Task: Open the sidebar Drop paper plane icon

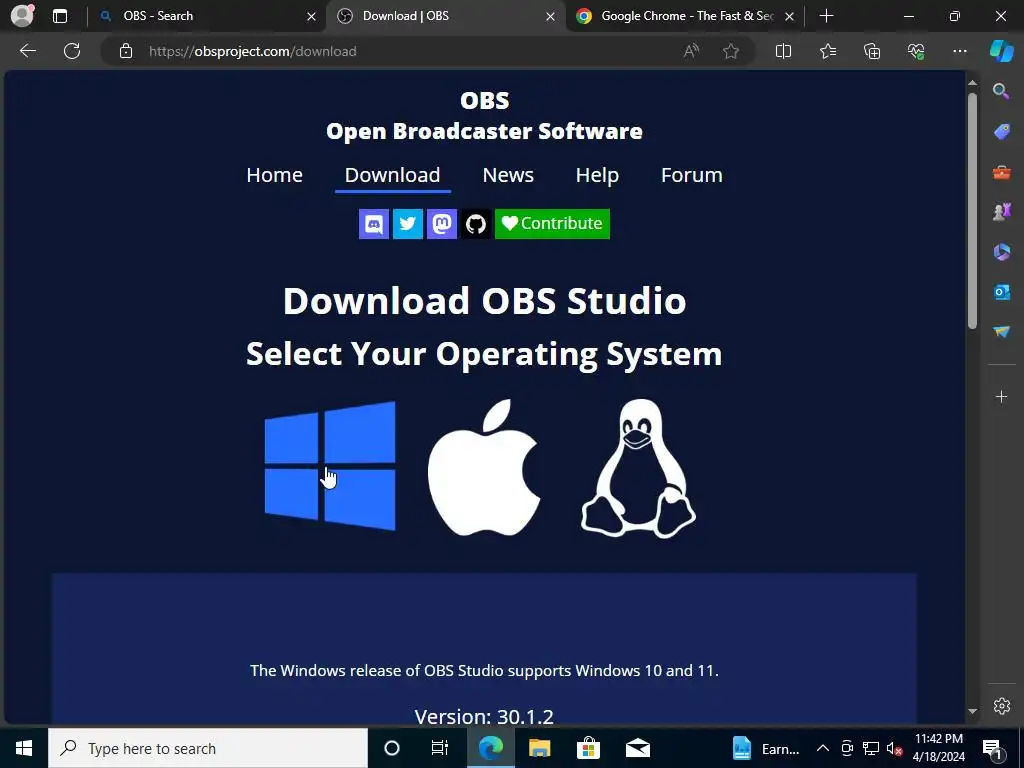Action: [x=1001, y=332]
